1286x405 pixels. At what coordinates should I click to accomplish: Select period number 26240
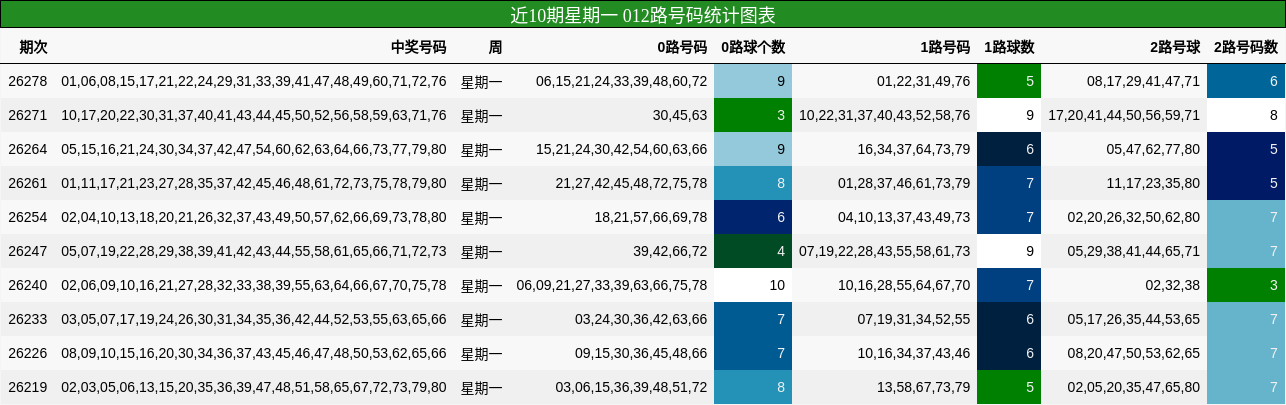point(27,285)
